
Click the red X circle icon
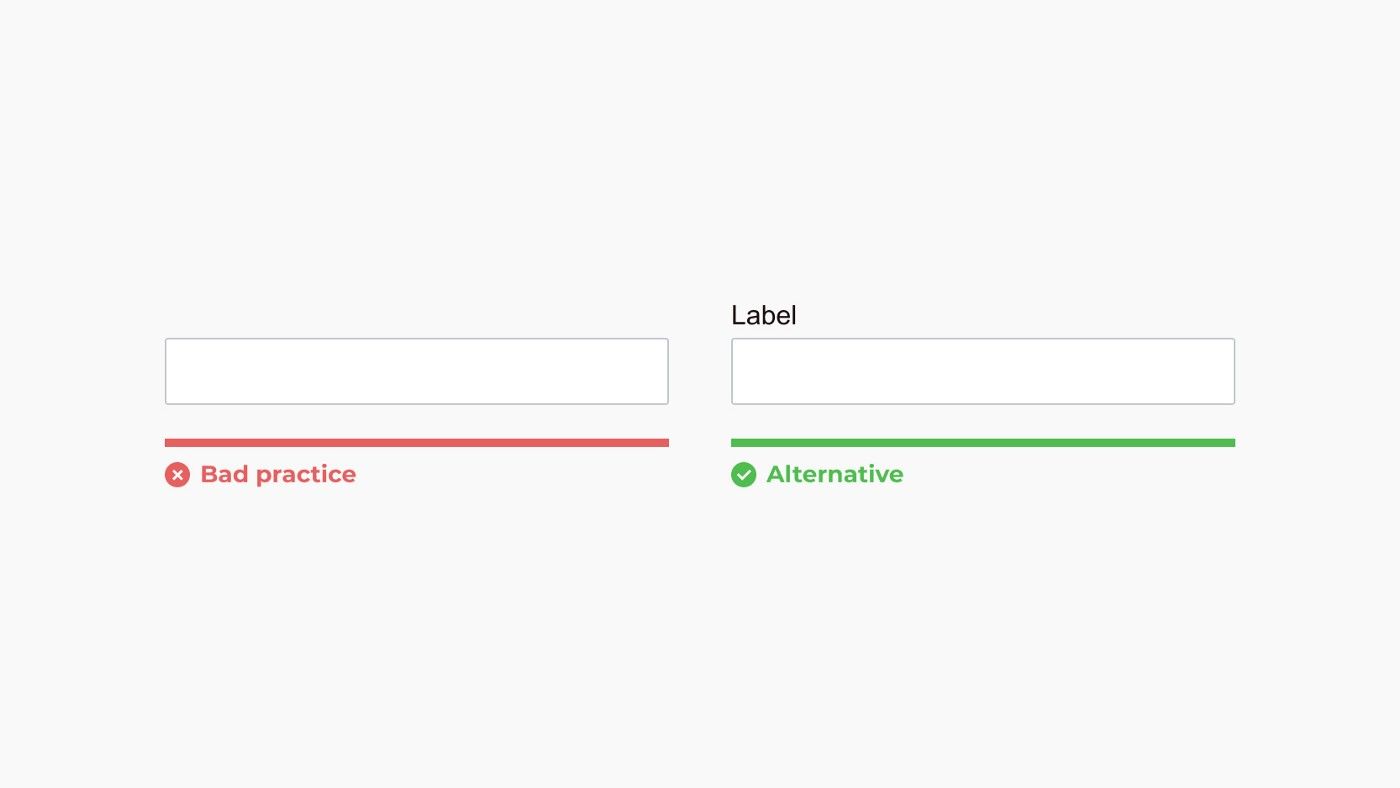pos(177,475)
